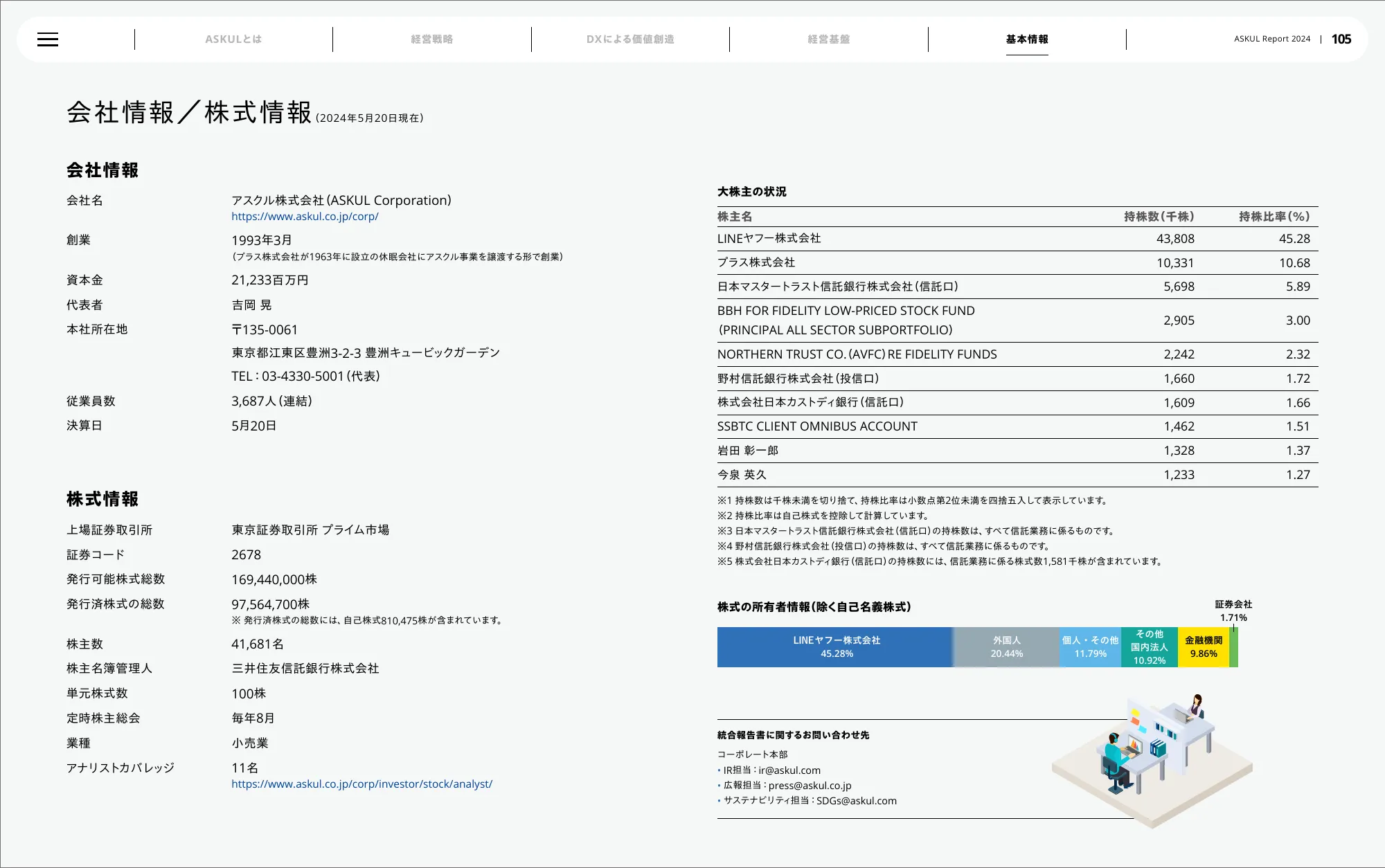Switch to the DXによる価値創造 tab
Image resolution: width=1385 pixels, height=868 pixels.
pyautogui.click(x=630, y=39)
